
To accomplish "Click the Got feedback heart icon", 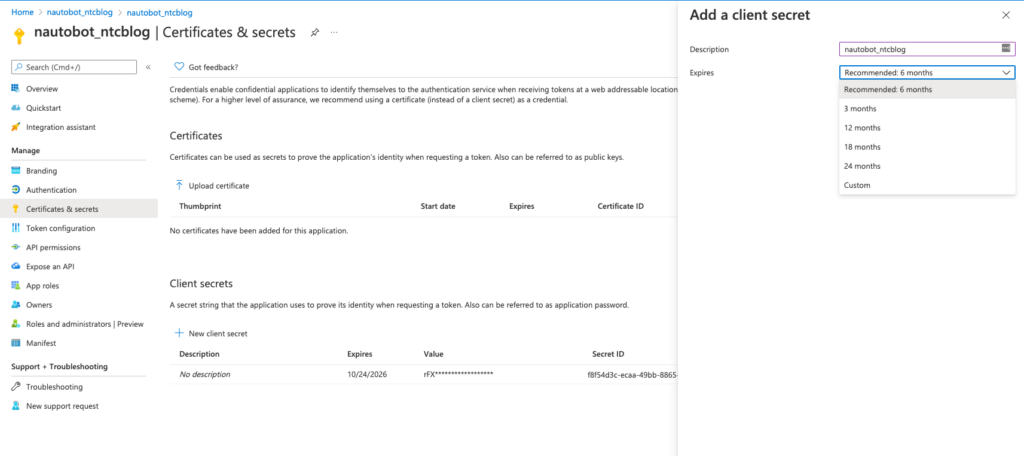I will click(x=179, y=67).
